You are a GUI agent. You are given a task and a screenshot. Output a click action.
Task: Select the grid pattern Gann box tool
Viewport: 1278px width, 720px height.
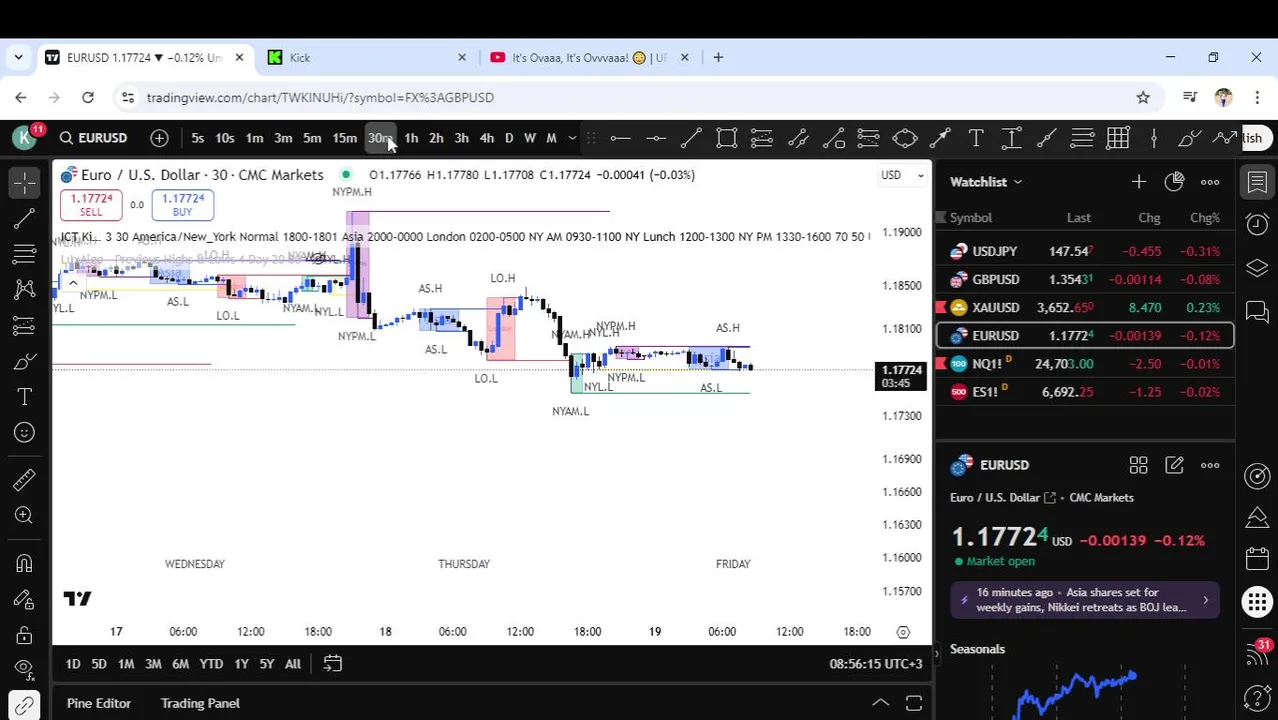(x=1118, y=139)
